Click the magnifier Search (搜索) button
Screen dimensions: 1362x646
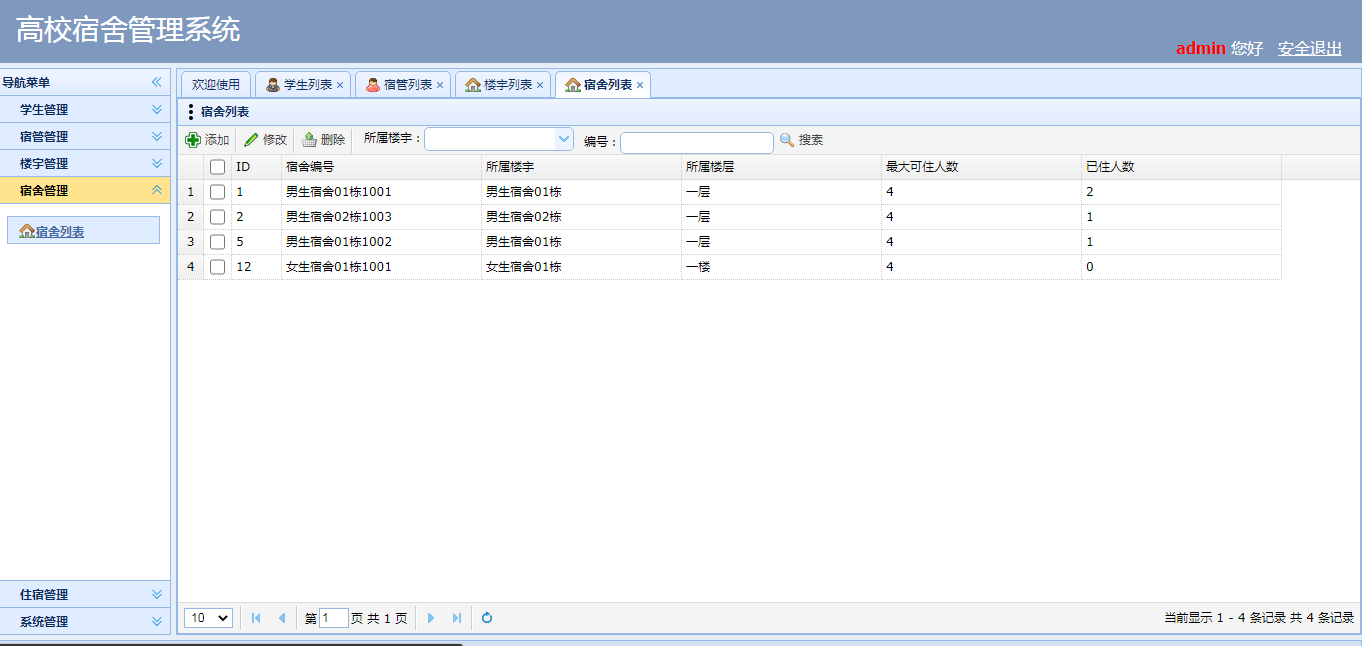[802, 140]
